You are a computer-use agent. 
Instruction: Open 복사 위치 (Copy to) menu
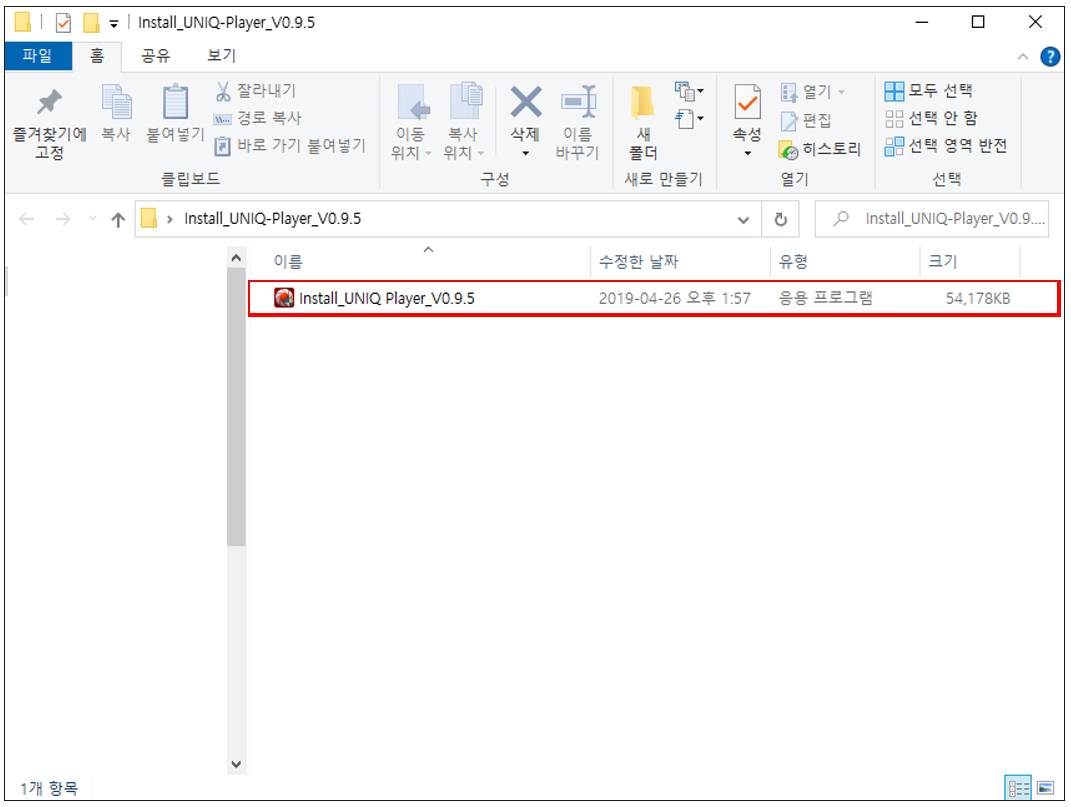point(464,122)
